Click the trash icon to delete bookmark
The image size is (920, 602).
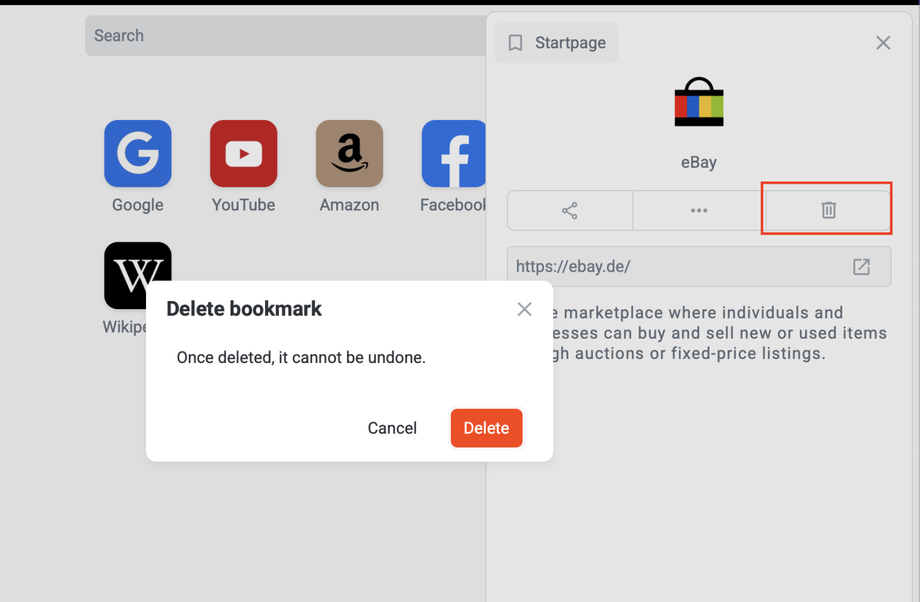[x=828, y=210]
